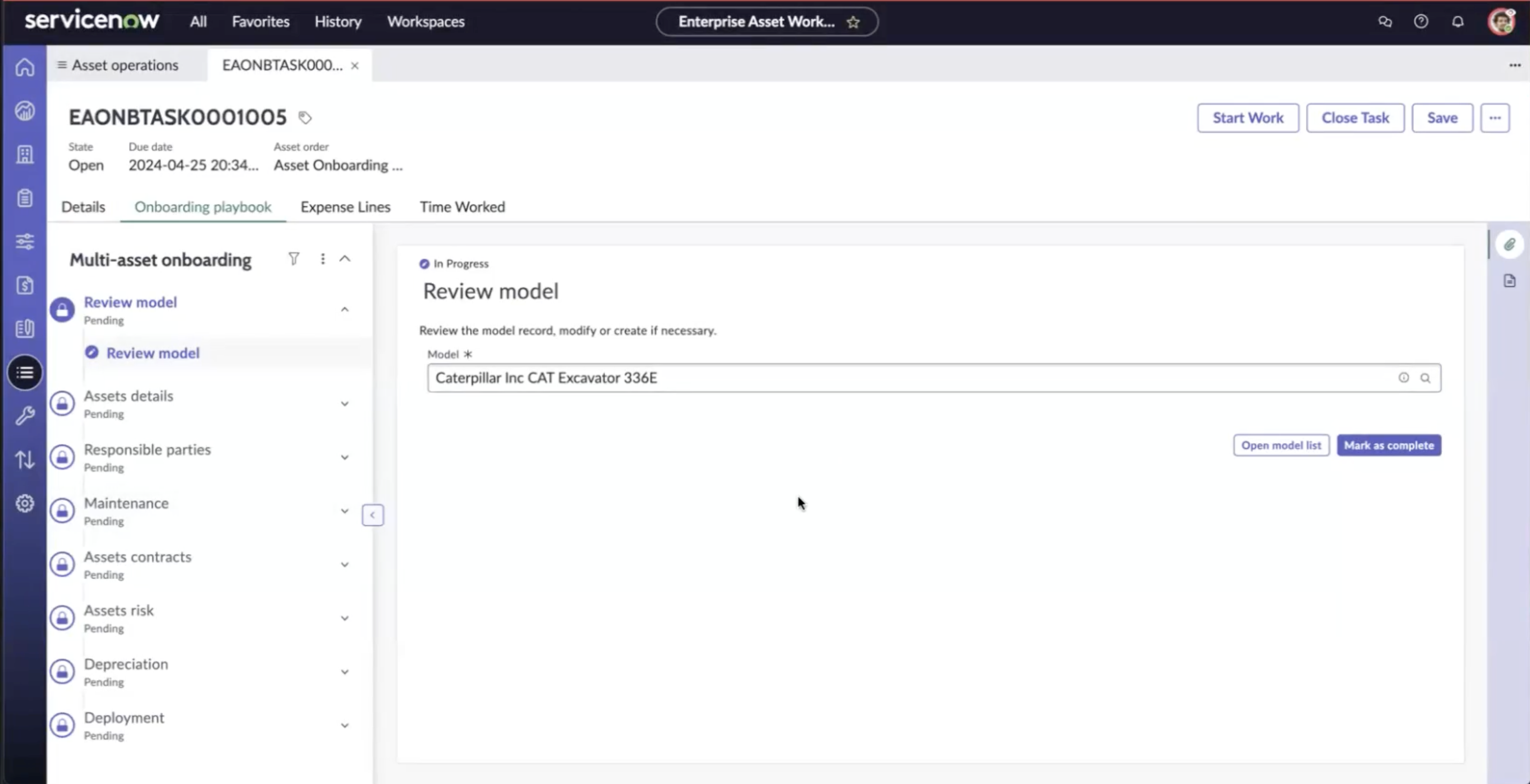Expand the Assets risk stage
The image size is (1530, 784).
344,618
